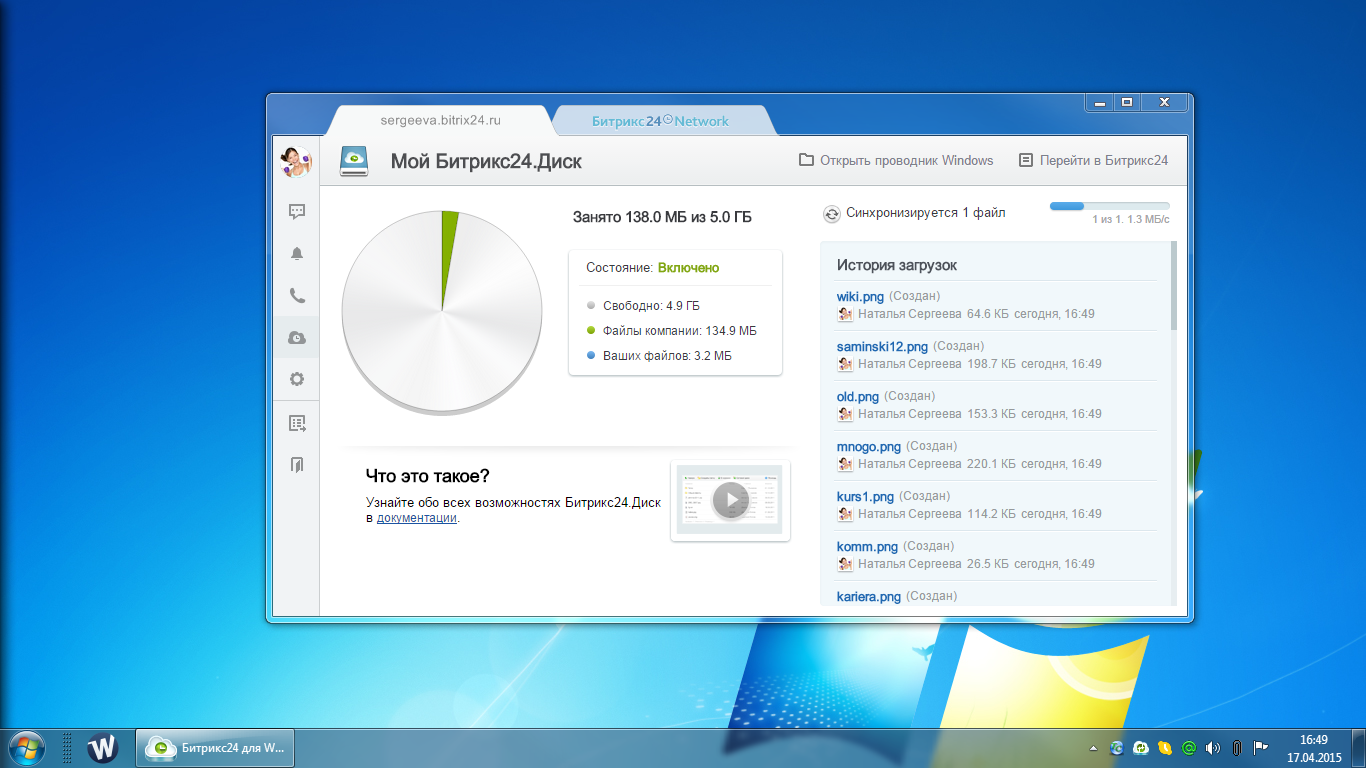Open wiki.png in the download history
Screen dimensions: 1366x768
tap(860, 296)
